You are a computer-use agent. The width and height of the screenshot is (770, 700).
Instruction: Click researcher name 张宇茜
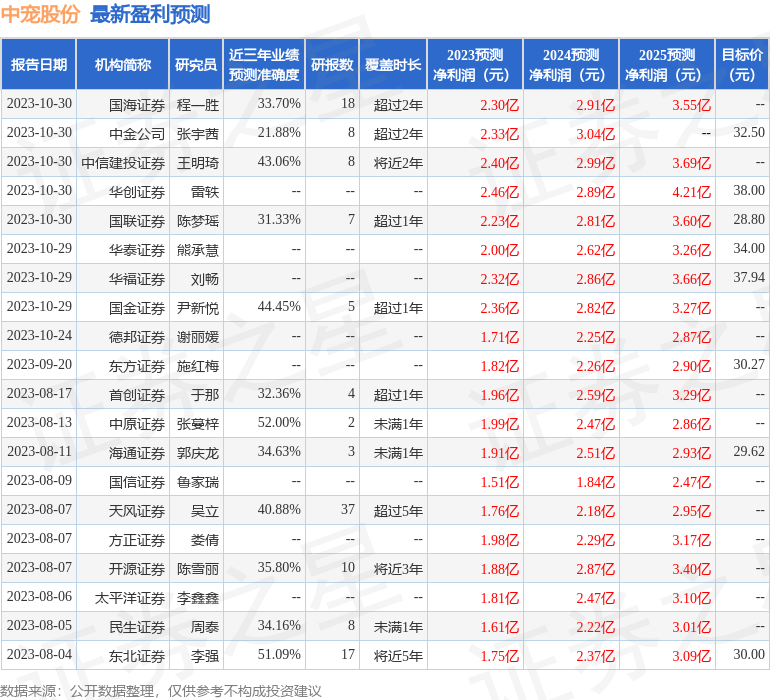coord(198,134)
